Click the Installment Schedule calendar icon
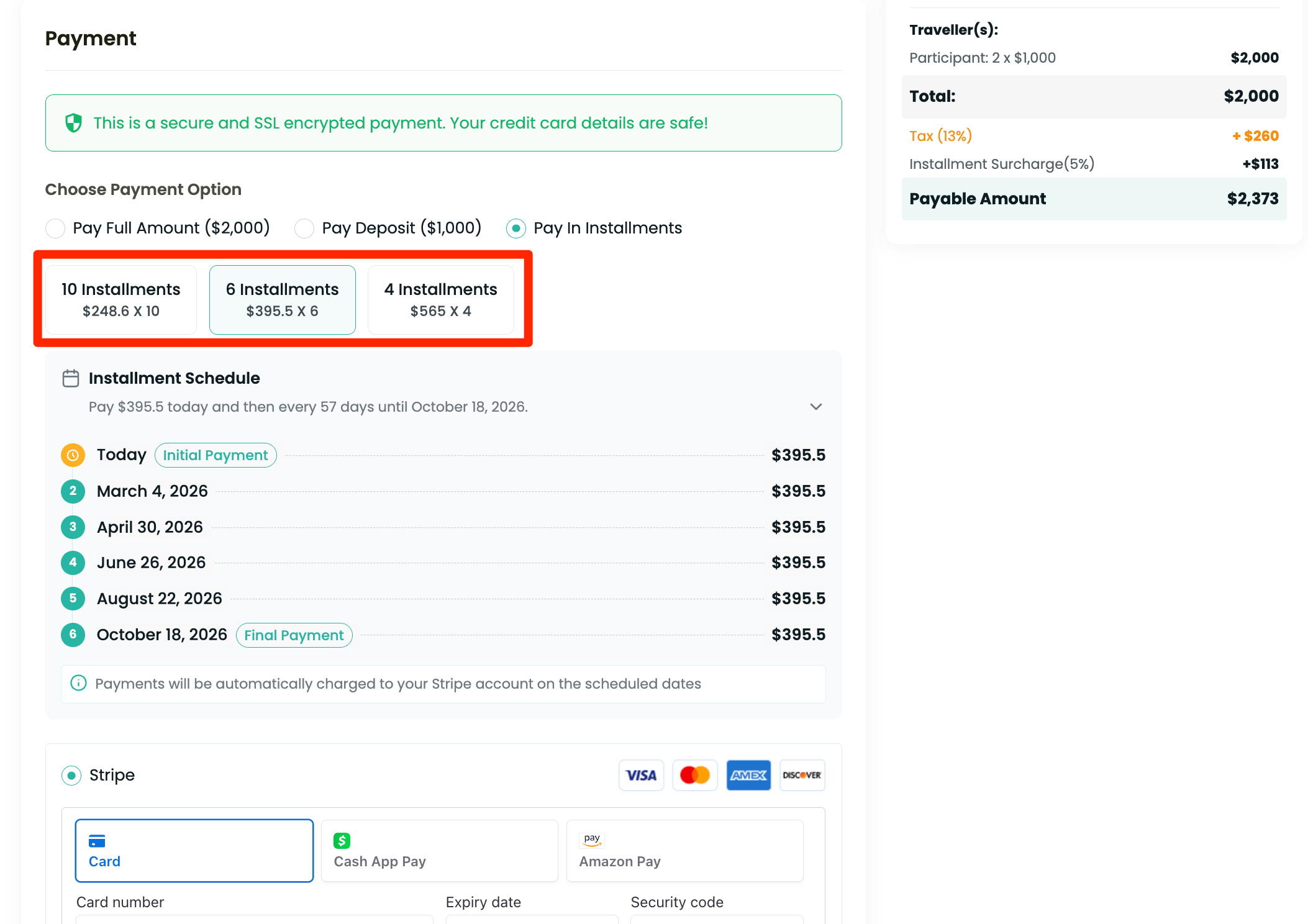The height and width of the screenshot is (924, 1308). coord(71,378)
